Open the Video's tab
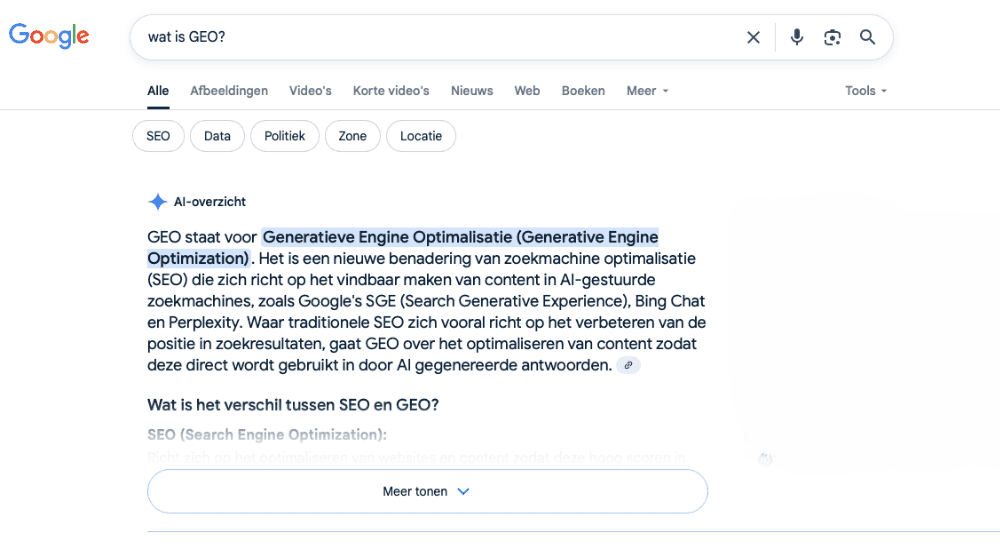 pyautogui.click(x=310, y=91)
